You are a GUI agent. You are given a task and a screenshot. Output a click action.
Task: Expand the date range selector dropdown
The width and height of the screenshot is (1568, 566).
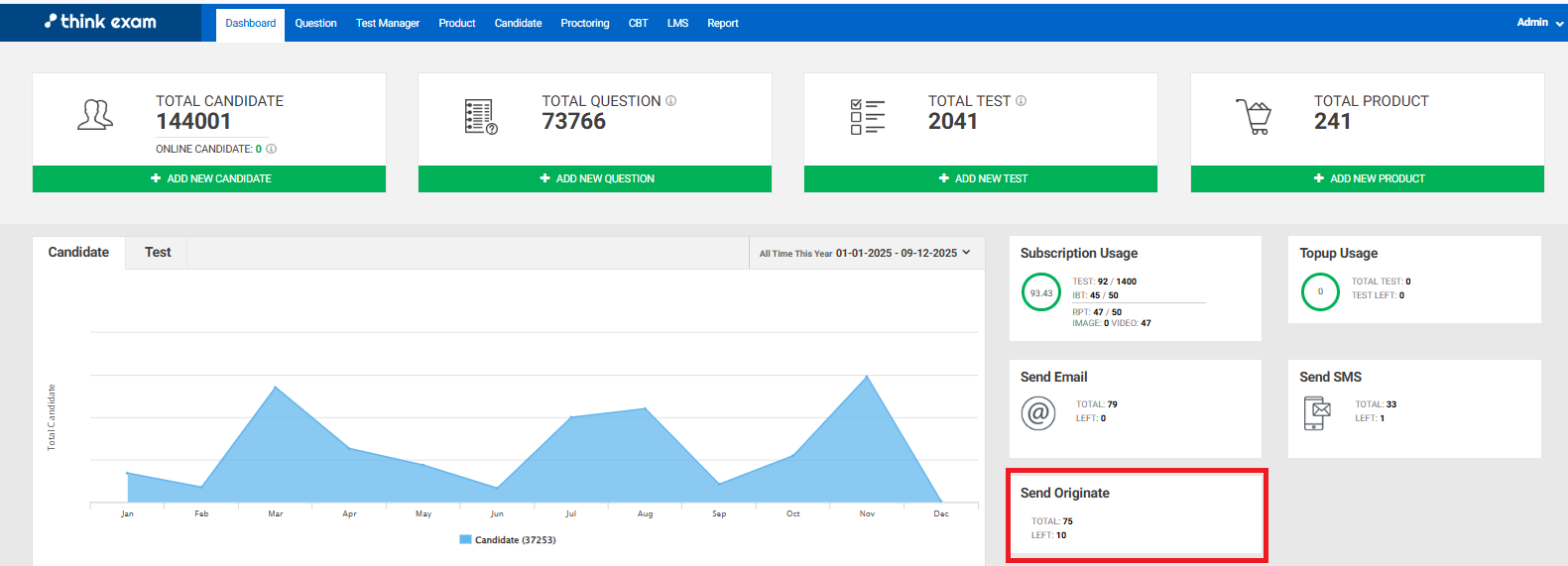point(865,253)
